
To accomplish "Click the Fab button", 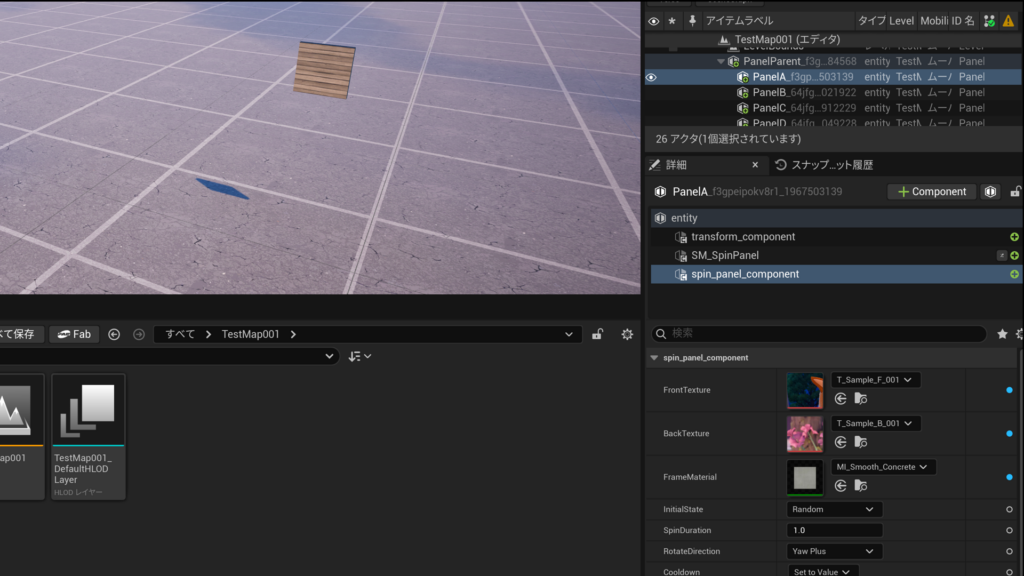I will point(74,334).
